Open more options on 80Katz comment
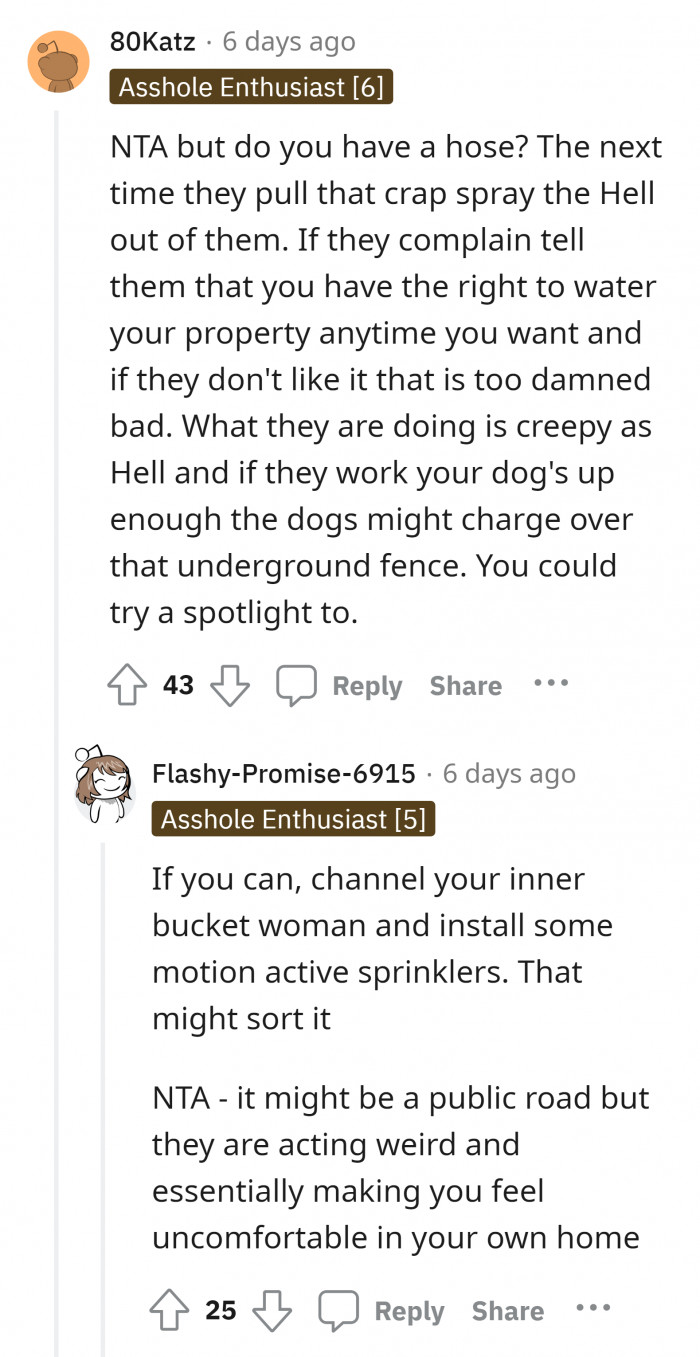700x1357 pixels. (x=550, y=684)
